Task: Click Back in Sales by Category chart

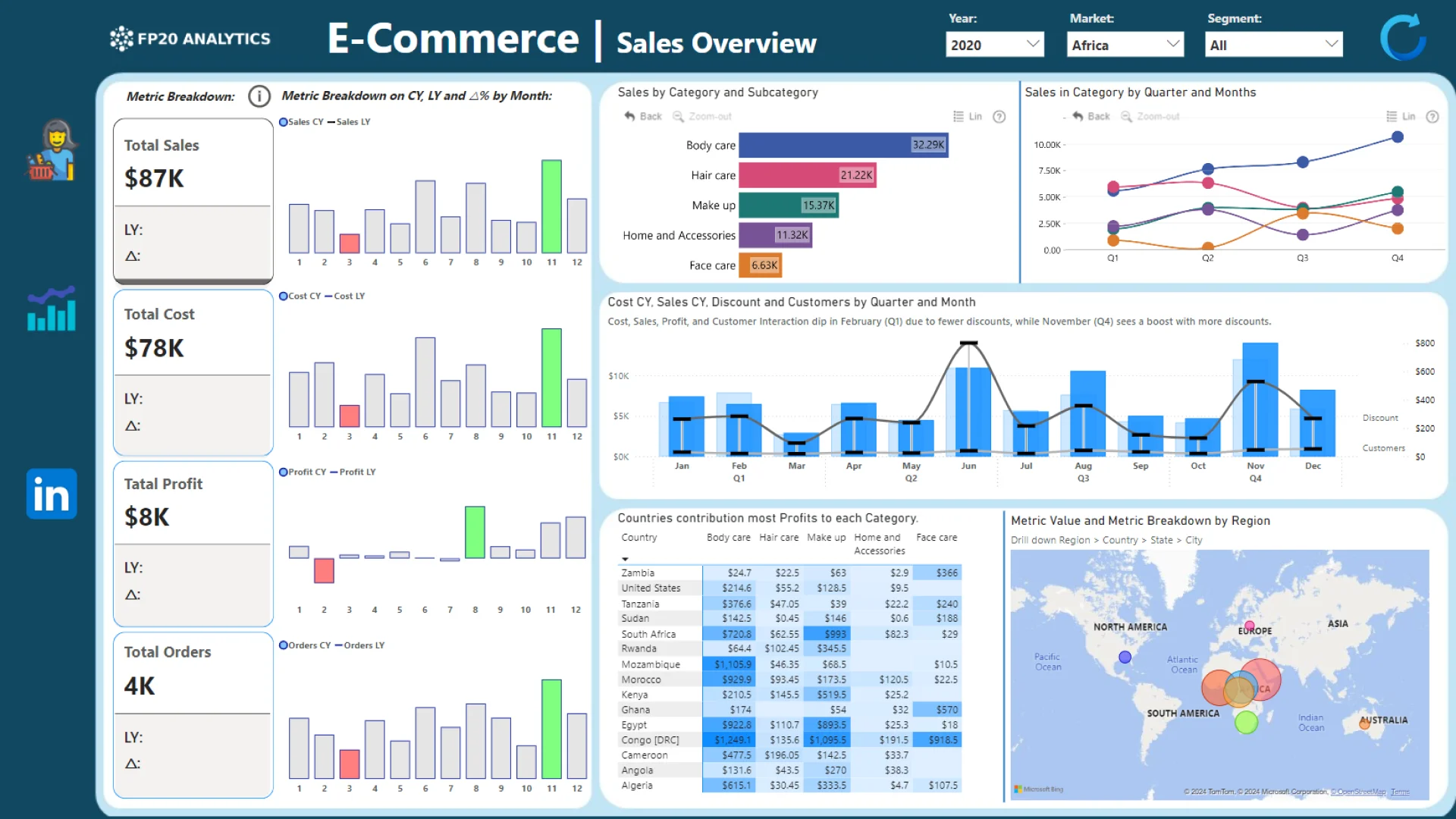Action: pyautogui.click(x=643, y=116)
